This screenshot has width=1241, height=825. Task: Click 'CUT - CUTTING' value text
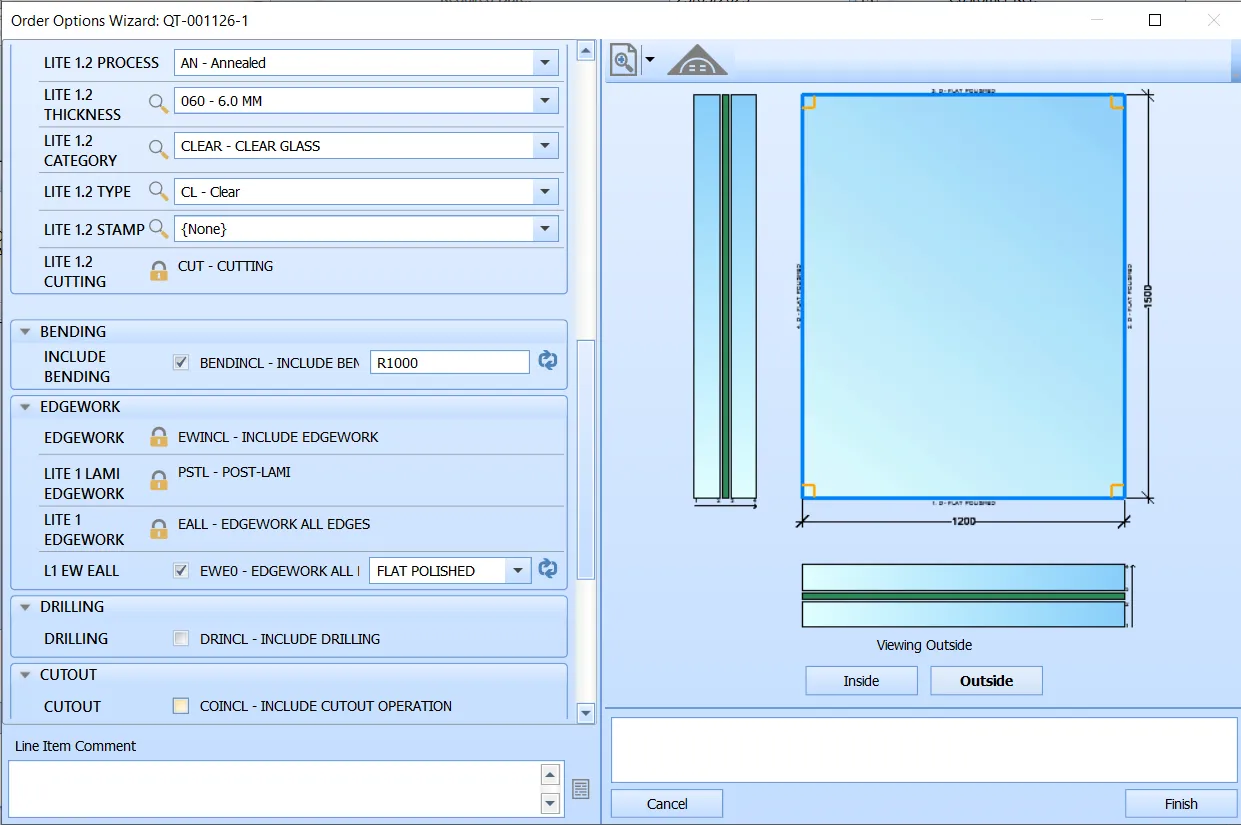pyautogui.click(x=225, y=266)
